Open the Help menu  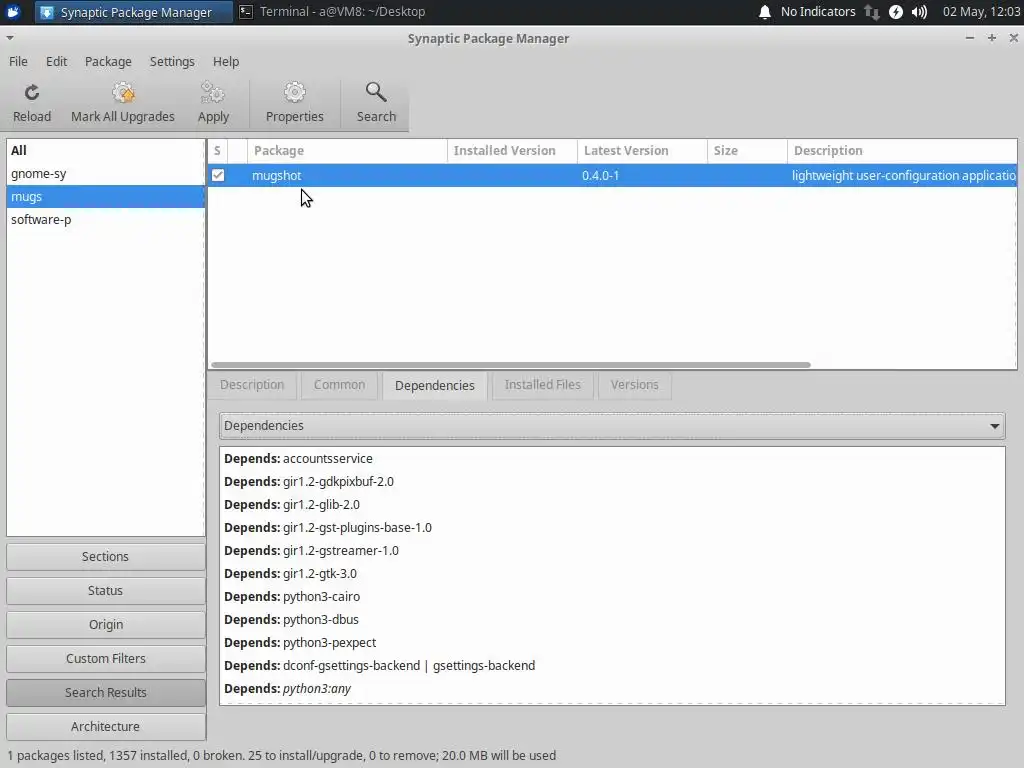[226, 61]
